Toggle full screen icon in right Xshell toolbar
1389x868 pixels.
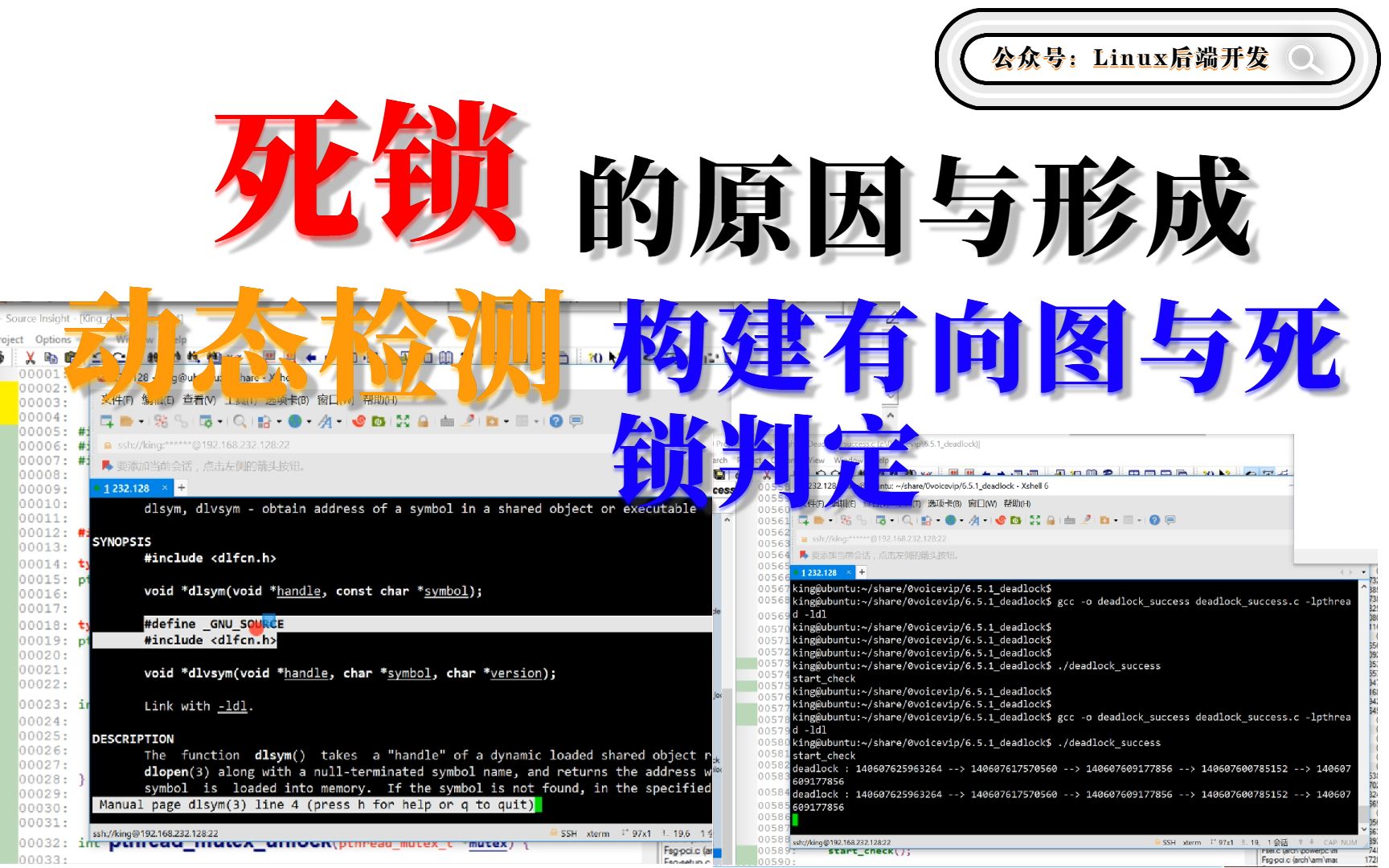(1035, 520)
